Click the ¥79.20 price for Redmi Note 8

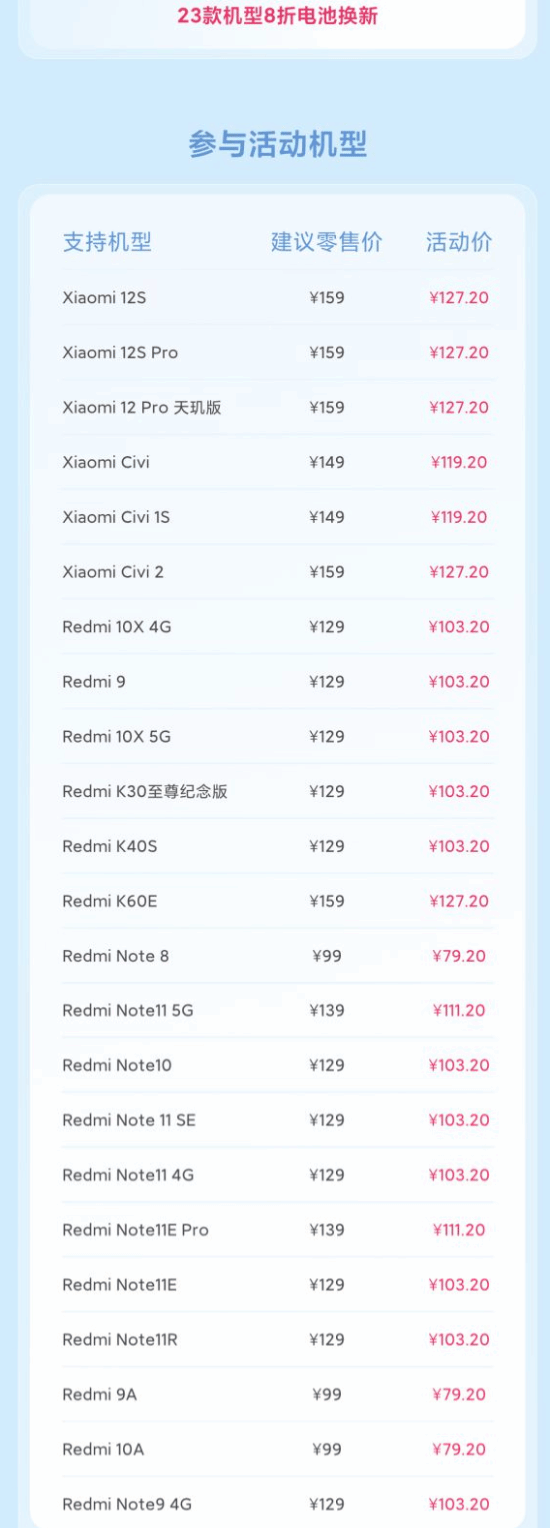[459, 956]
